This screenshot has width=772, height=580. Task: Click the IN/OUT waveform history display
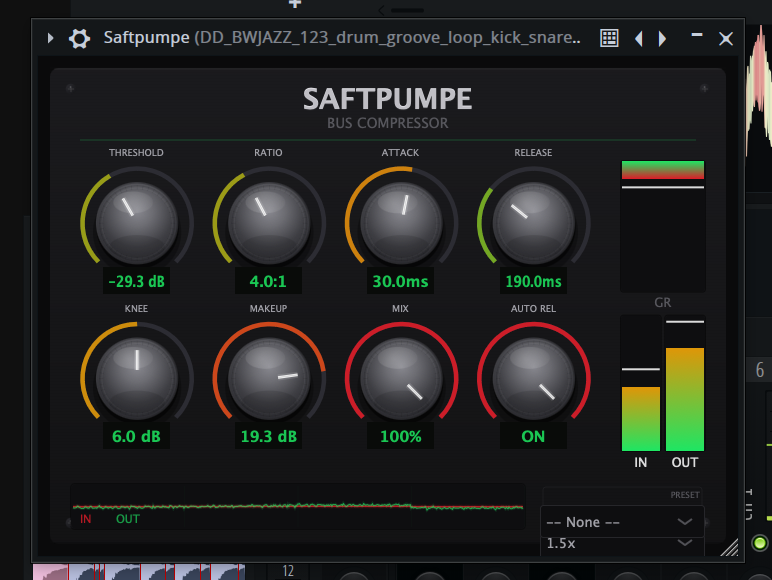pyautogui.click(x=298, y=506)
